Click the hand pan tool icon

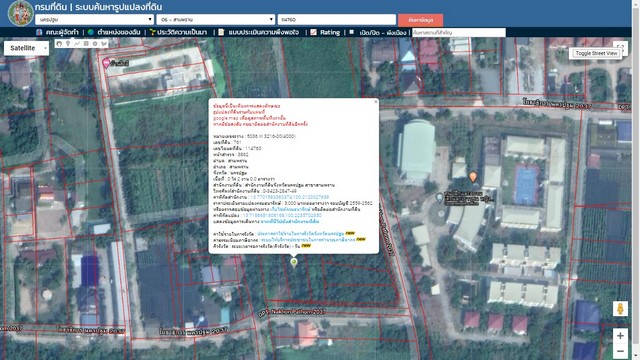[x=59, y=44]
